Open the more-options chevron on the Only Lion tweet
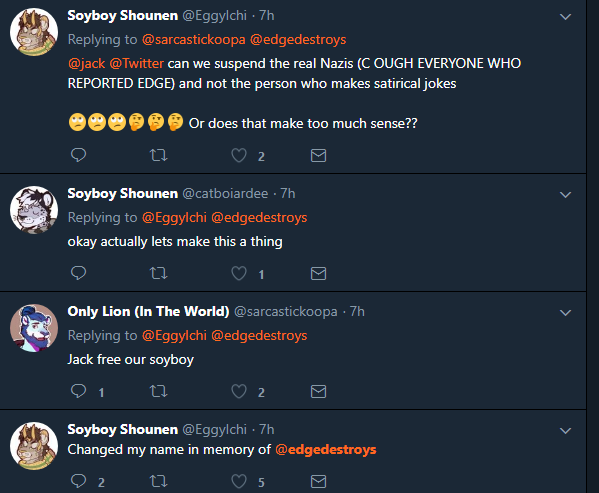The image size is (599, 493). click(565, 313)
